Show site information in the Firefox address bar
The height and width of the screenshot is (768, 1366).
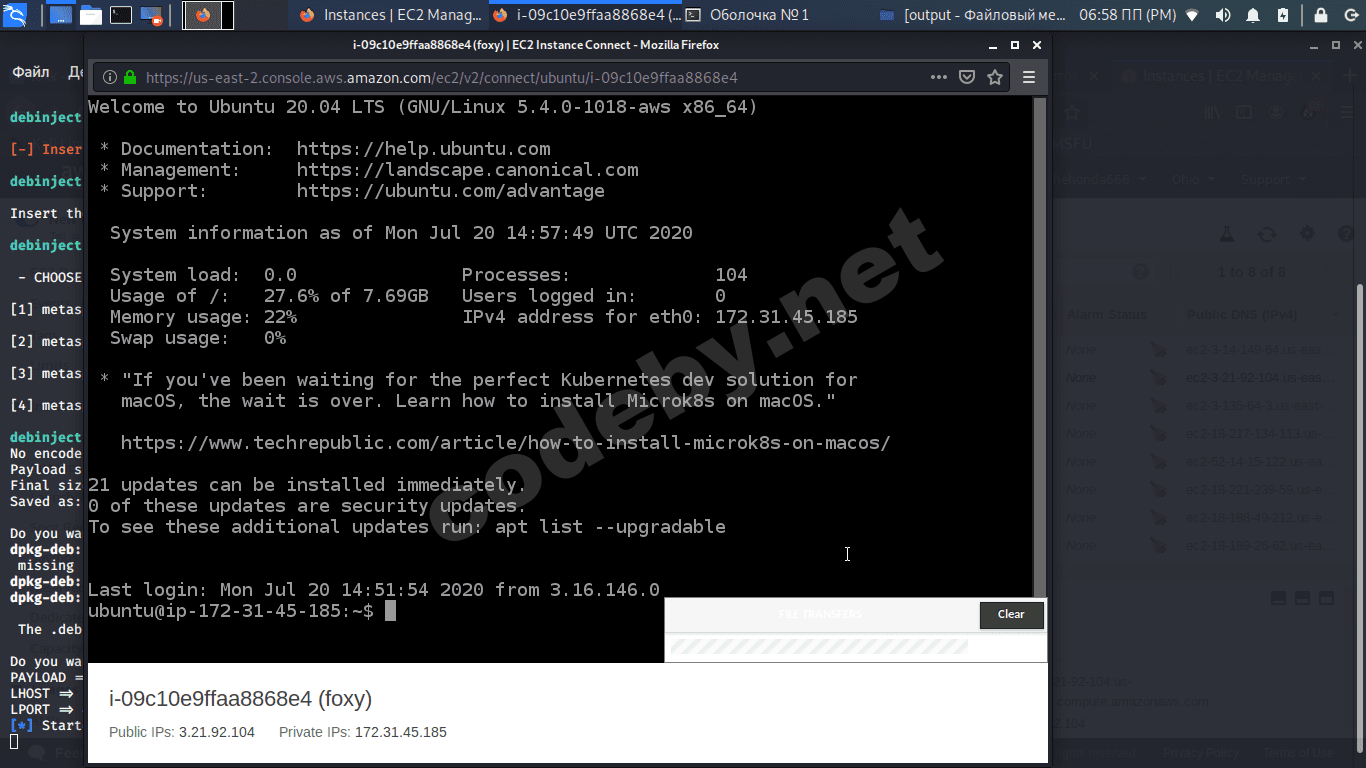[x=109, y=77]
